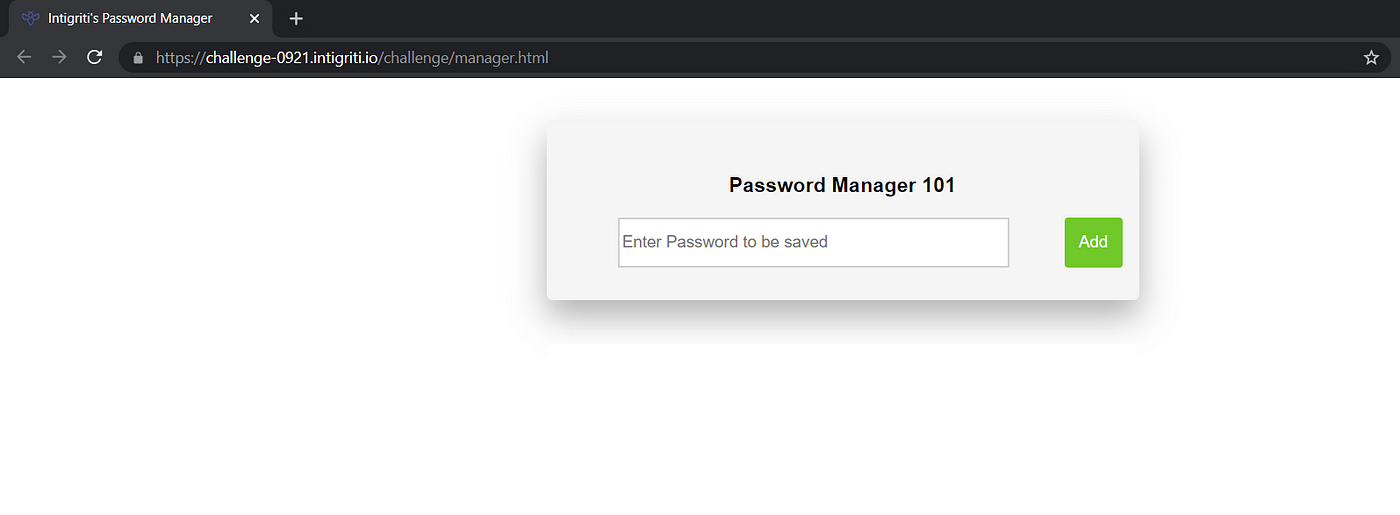Click the browser forward arrow
Screen dimensions: 1400x515
[x=59, y=57]
